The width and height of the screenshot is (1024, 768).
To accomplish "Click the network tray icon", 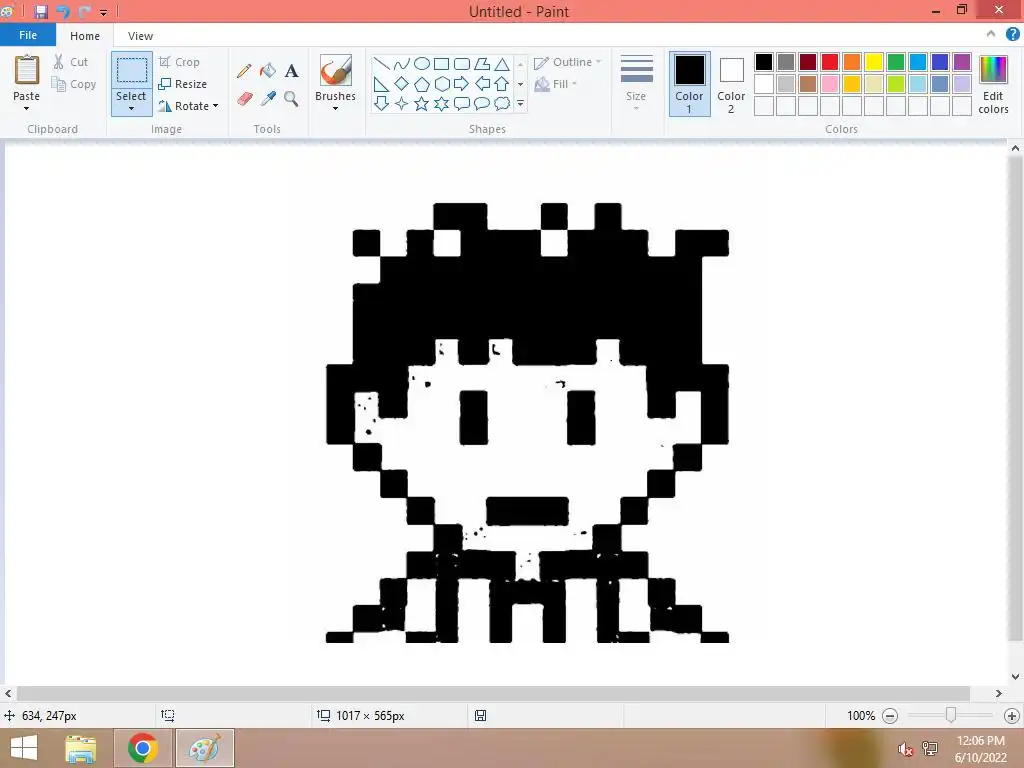I will 930,749.
